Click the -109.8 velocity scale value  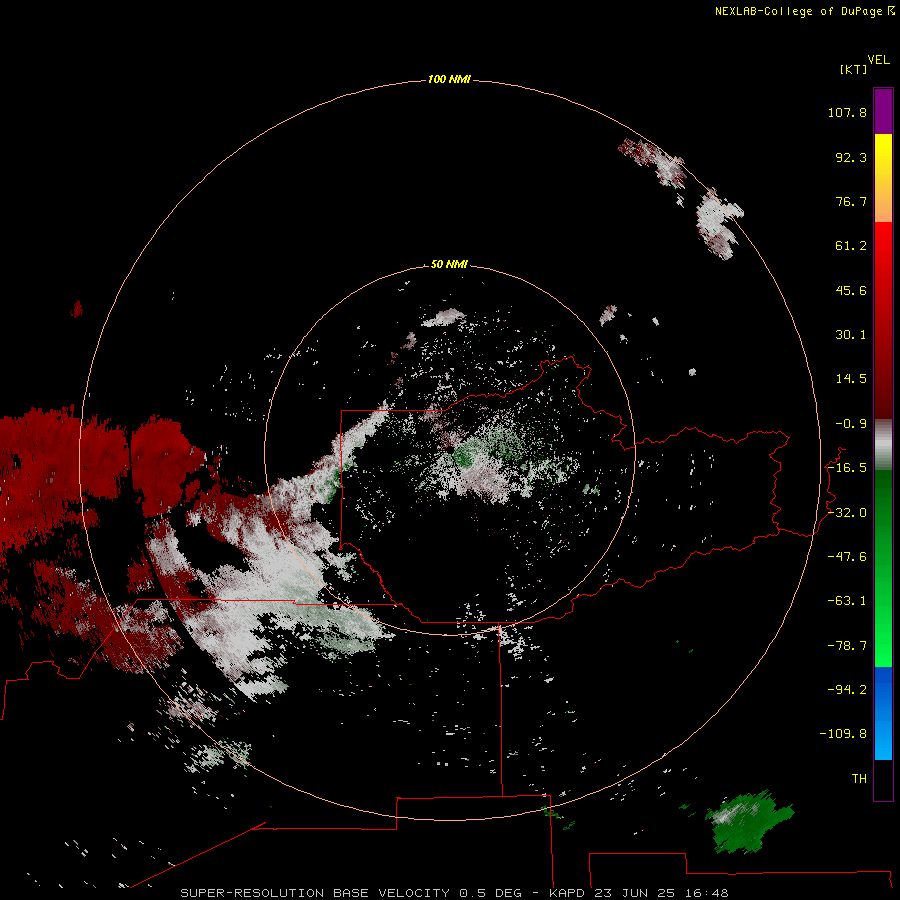click(843, 734)
